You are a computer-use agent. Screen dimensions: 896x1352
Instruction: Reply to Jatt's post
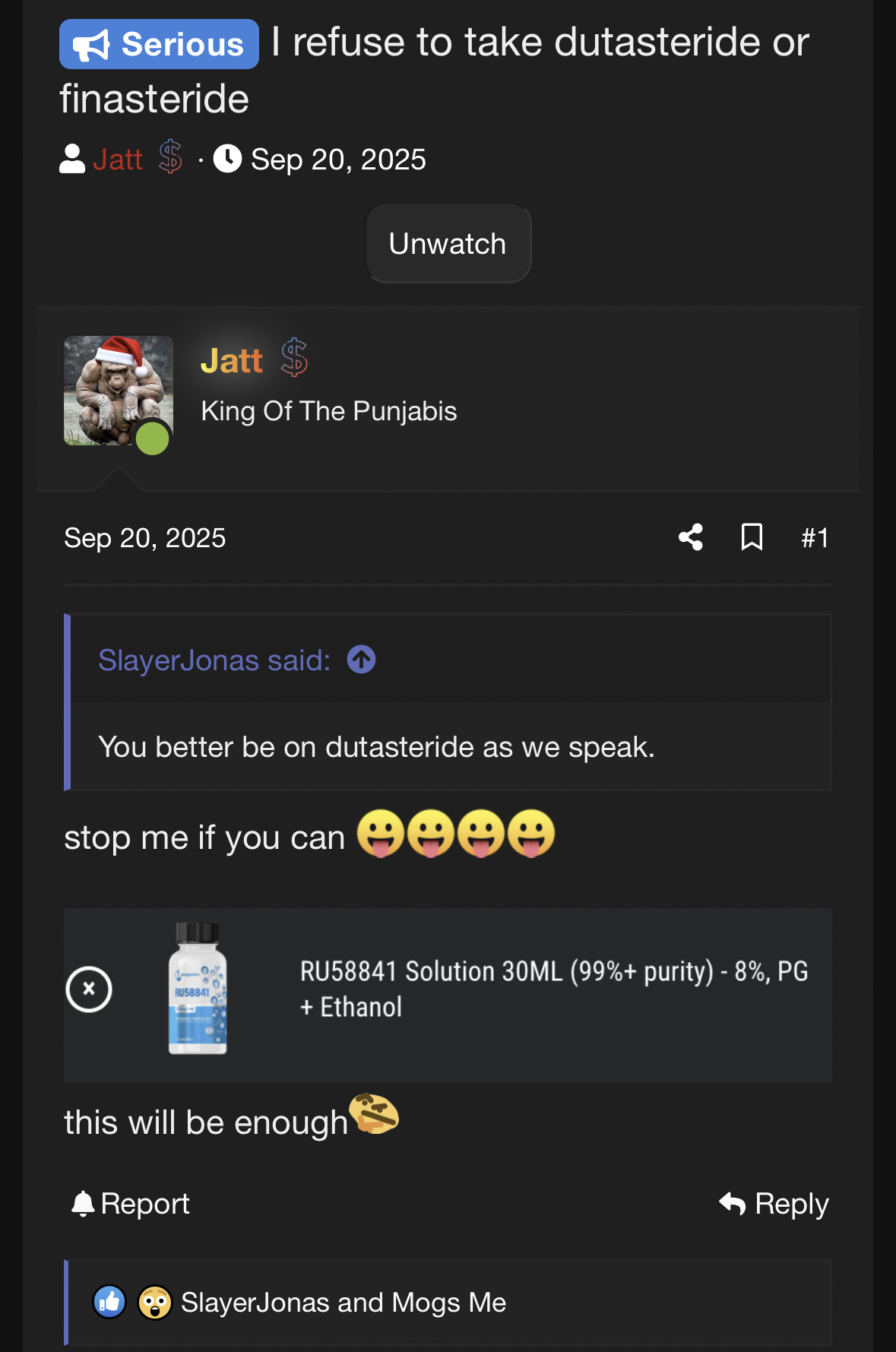[x=774, y=1204]
